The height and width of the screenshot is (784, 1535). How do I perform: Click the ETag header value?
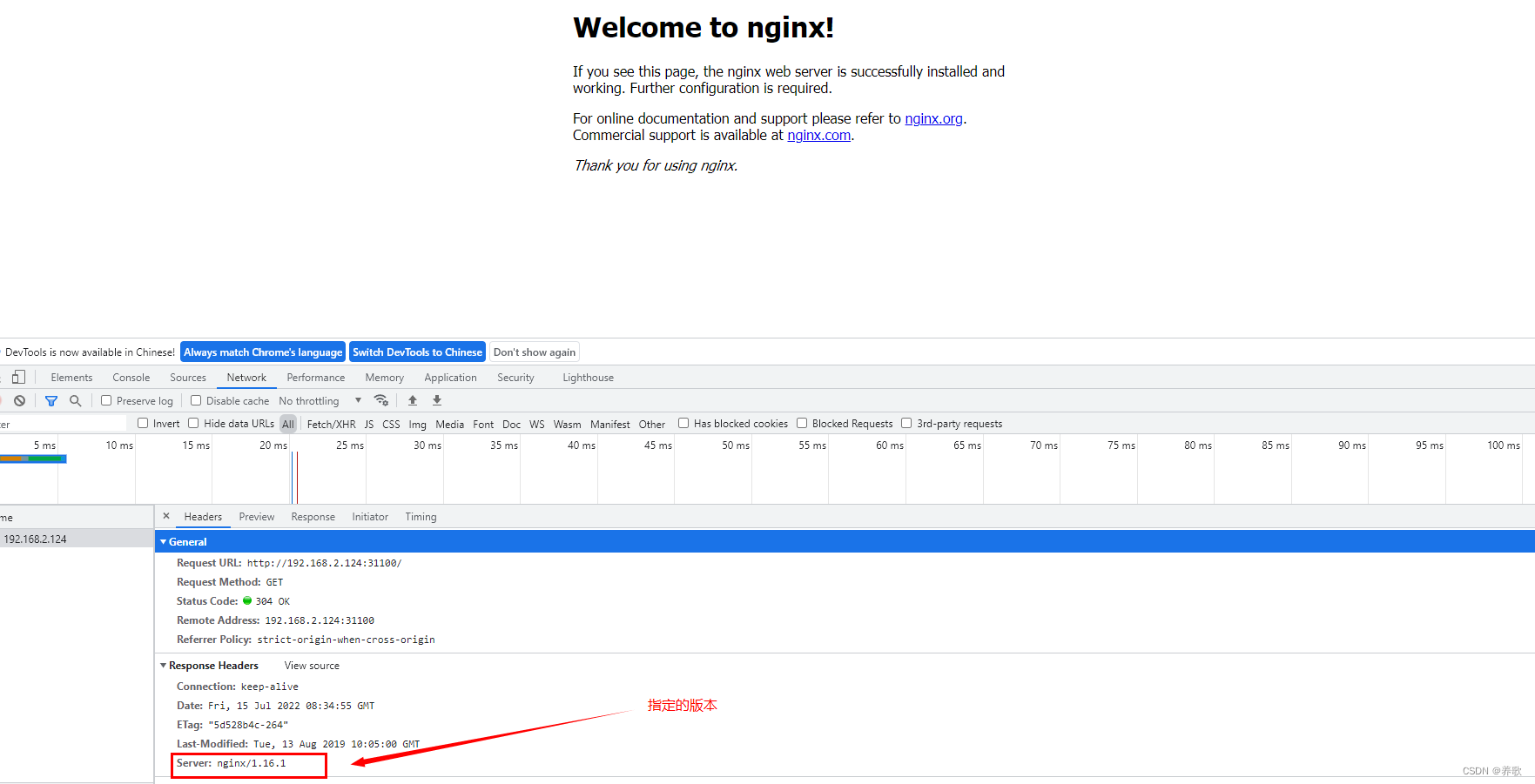tap(248, 725)
